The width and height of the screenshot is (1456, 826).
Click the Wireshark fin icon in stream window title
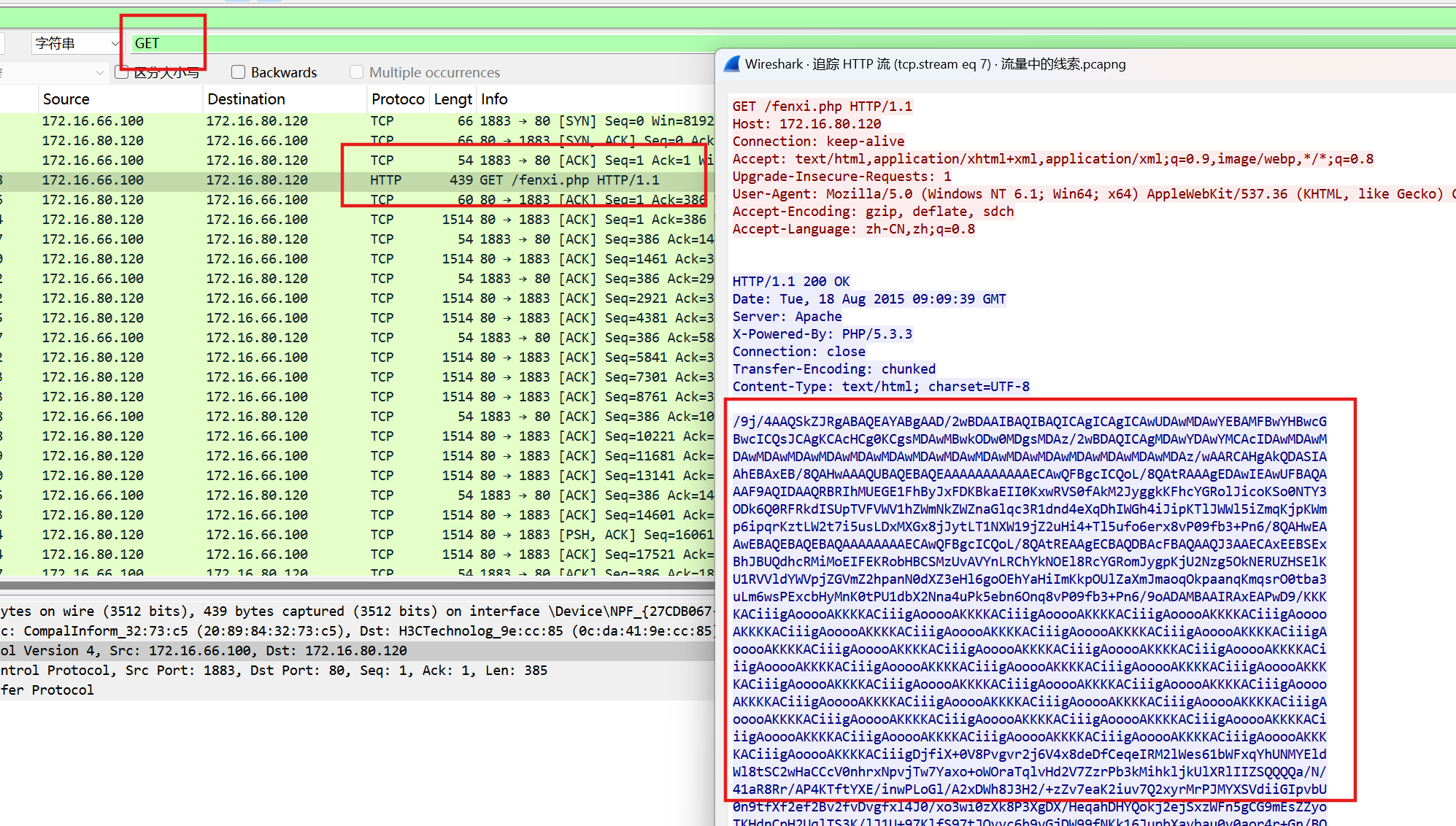(x=732, y=64)
